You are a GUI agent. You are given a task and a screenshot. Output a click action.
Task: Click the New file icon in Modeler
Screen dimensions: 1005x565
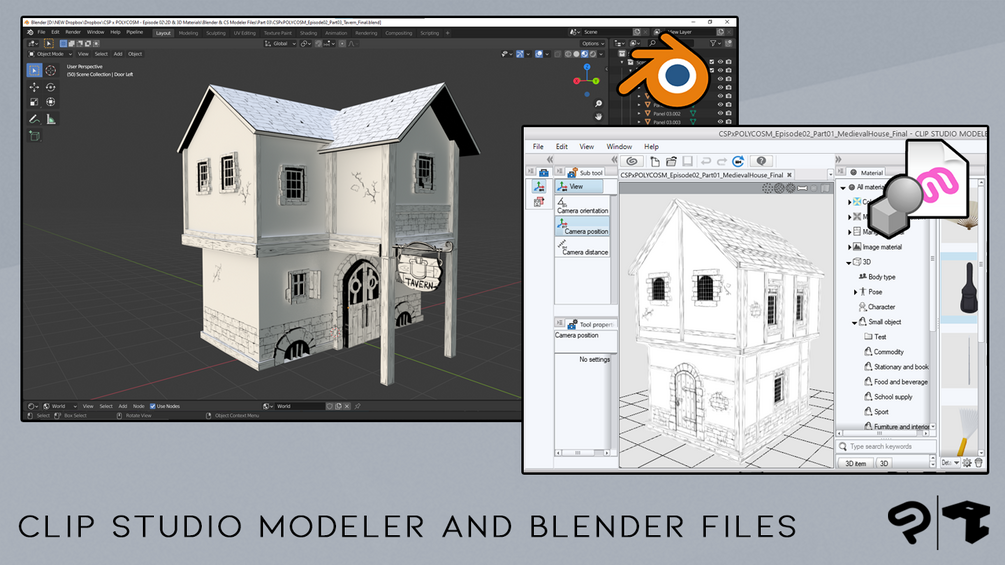point(654,161)
